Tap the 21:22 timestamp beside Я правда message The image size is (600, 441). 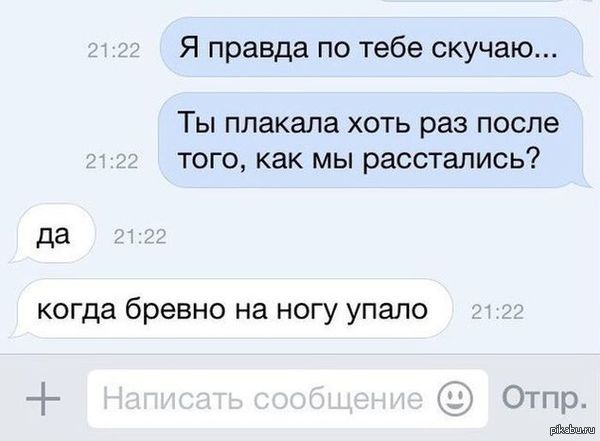114,51
